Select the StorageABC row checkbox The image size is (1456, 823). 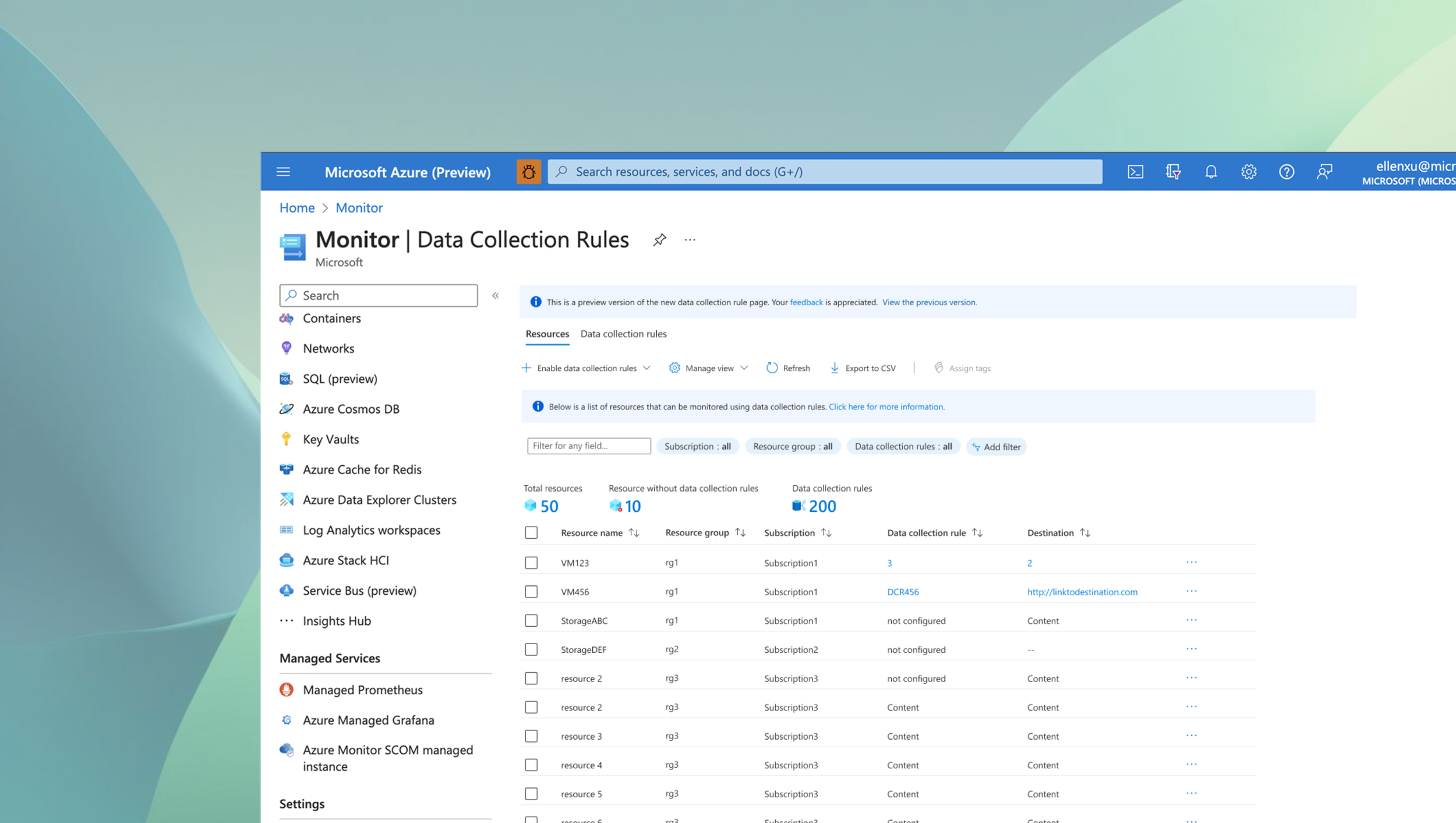tap(531, 620)
